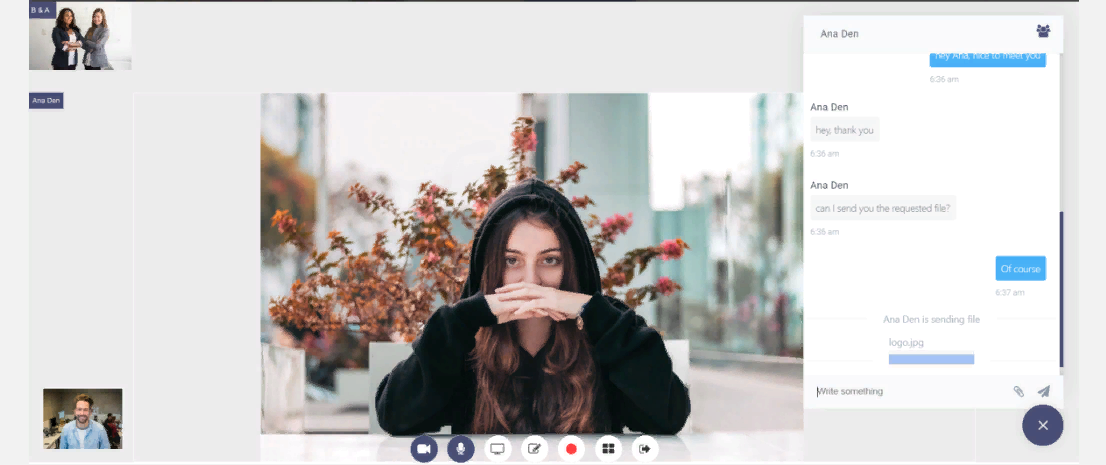Switch to grid layout view
The image size is (1106, 465).
point(608,449)
